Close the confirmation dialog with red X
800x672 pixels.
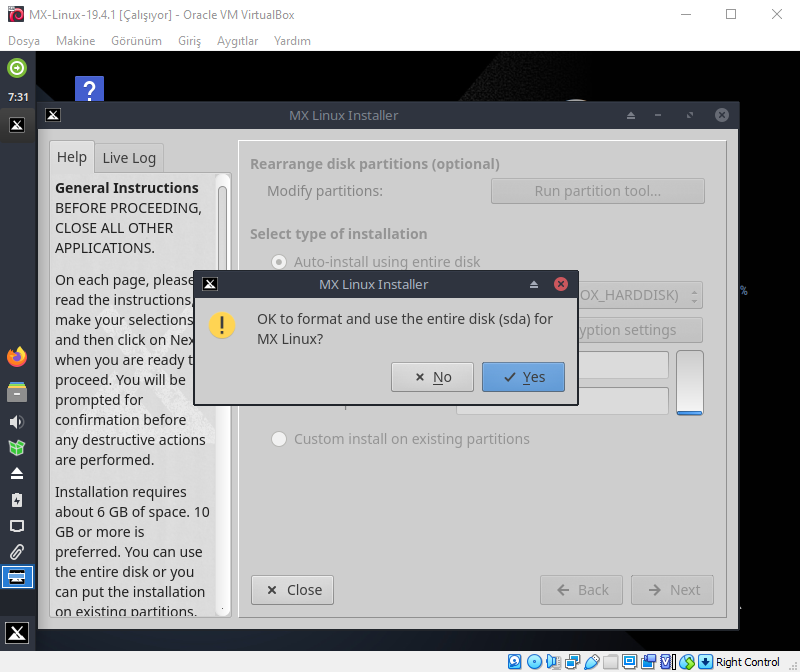click(x=561, y=284)
